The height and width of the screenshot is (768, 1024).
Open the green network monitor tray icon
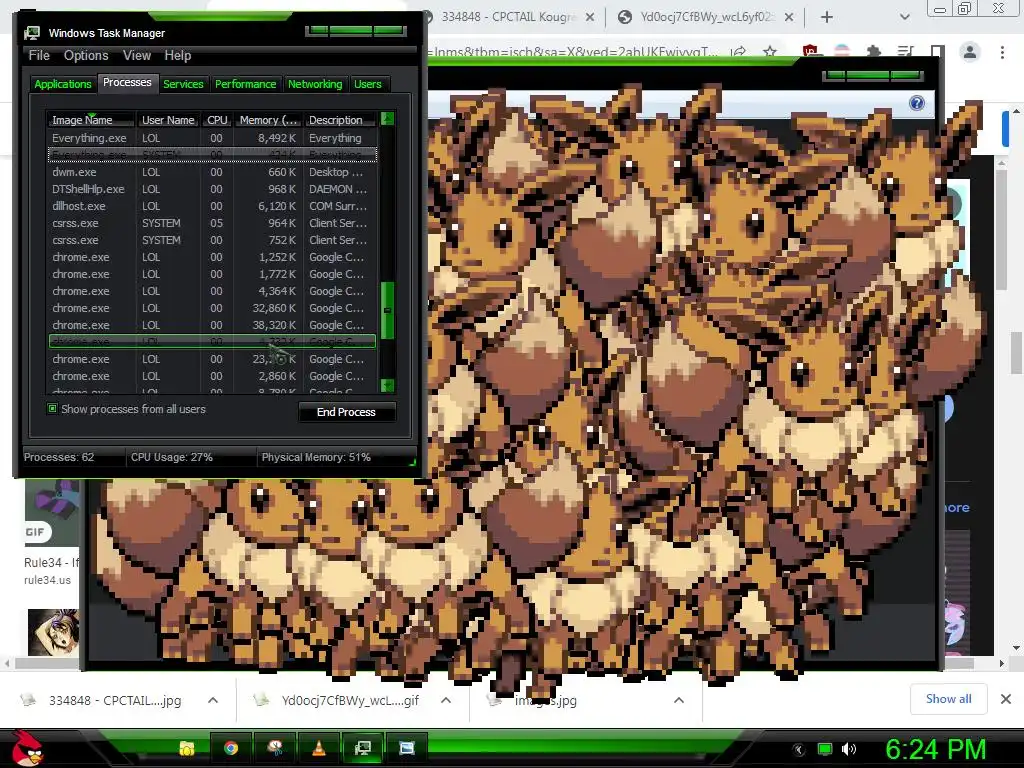pos(825,749)
